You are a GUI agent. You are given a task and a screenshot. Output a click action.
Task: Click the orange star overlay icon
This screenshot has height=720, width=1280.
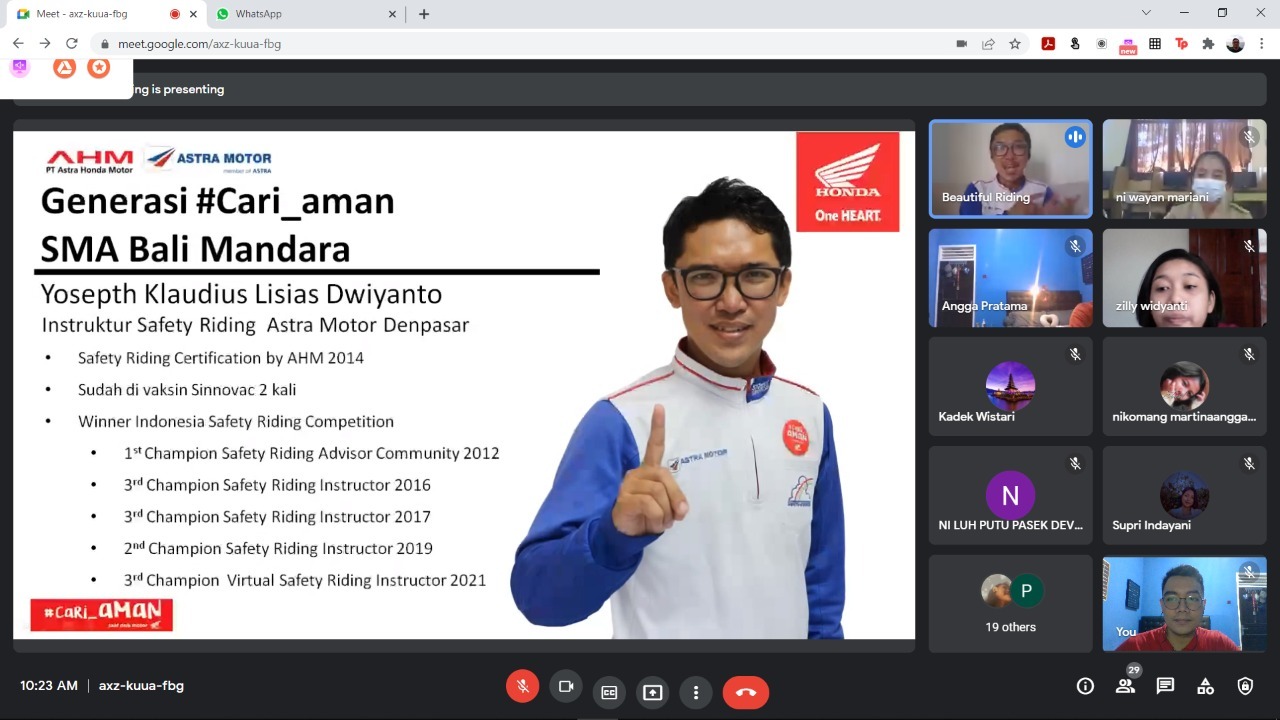pyautogui.click(x=98, y=67)
